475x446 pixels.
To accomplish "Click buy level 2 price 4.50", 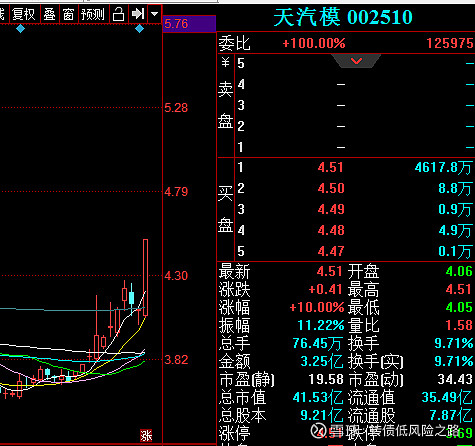I will click(x=331, y=188).
